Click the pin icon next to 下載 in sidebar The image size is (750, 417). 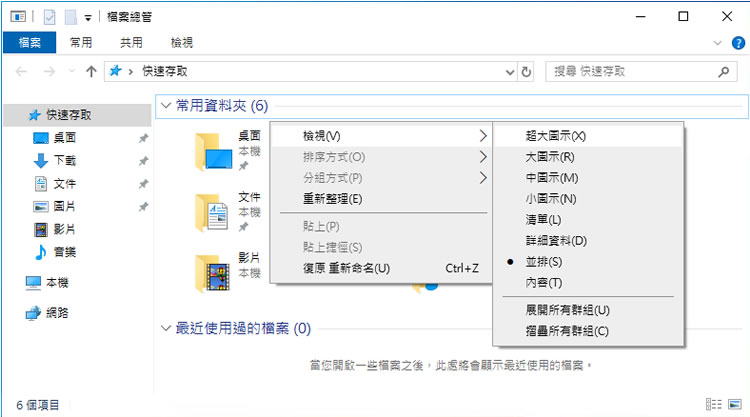click(x=143, y=161)
